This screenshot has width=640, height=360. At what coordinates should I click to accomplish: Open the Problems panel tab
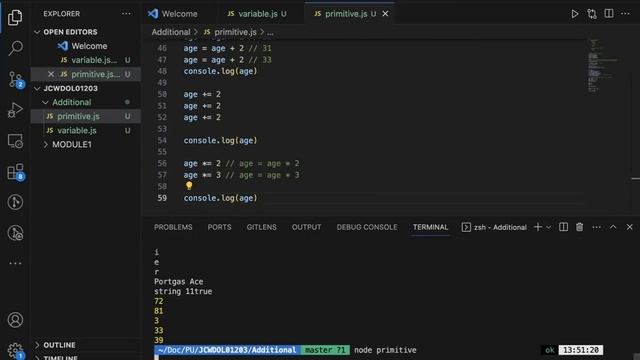(x=173, y=227)
